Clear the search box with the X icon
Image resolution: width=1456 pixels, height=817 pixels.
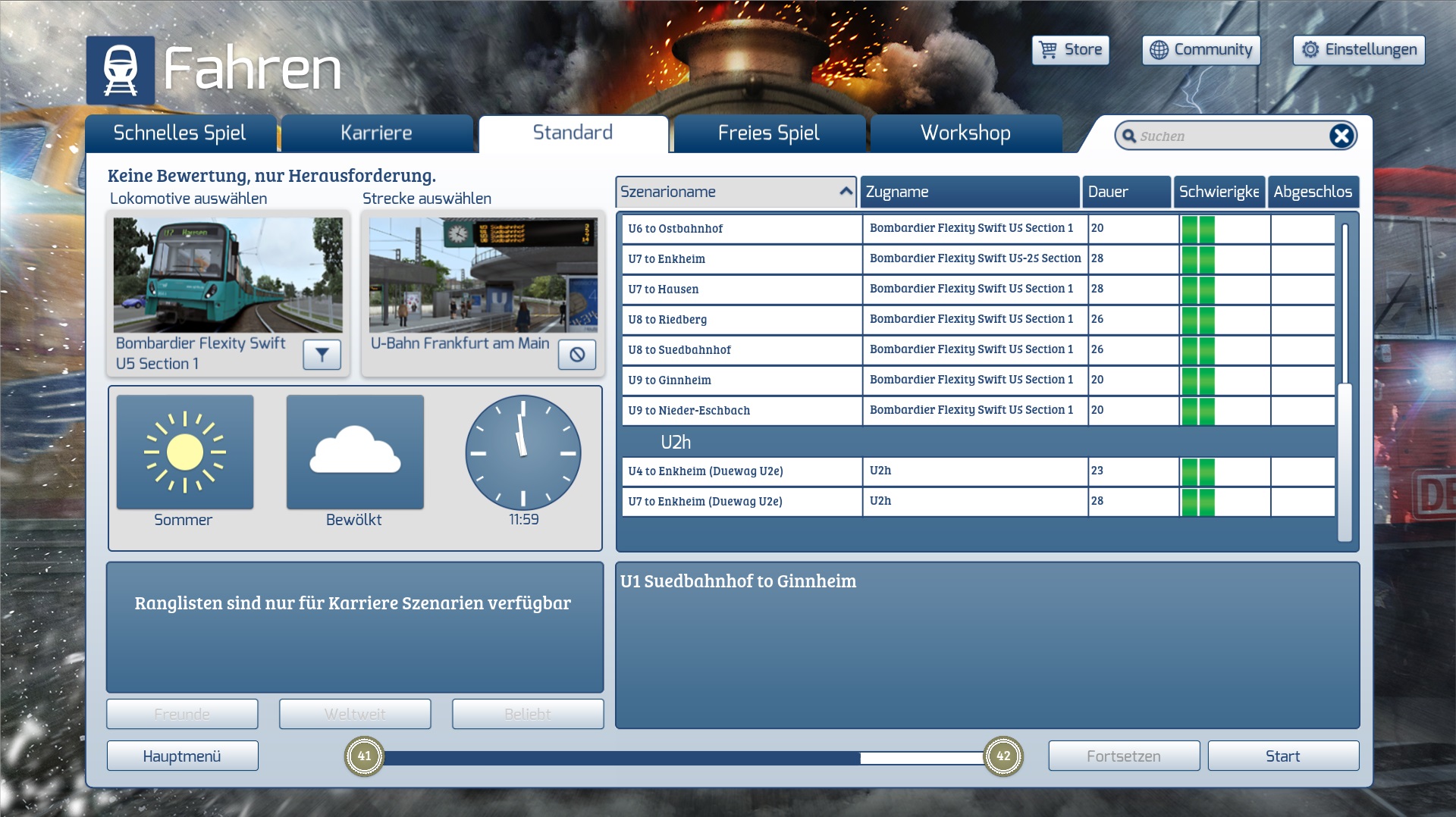pos(1341,136)
